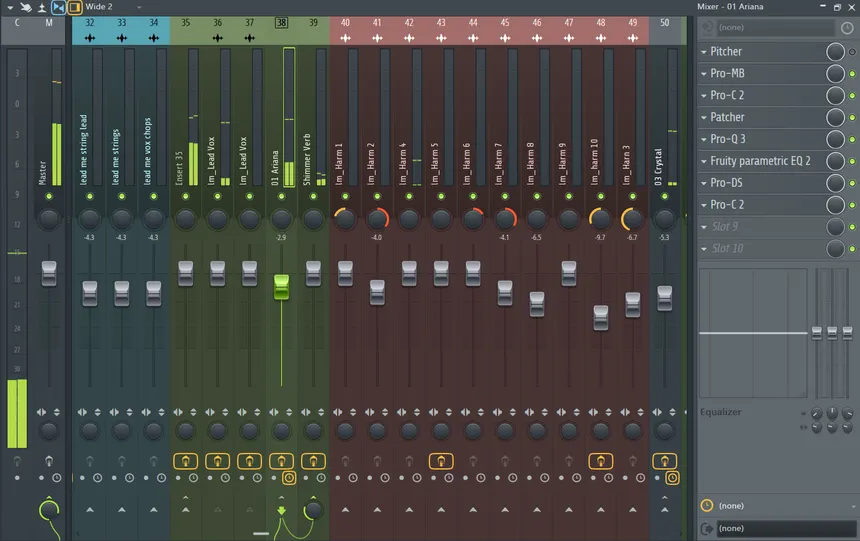Open the Fruity parametric EQ 2 plugin
Viewport: 860px width, 541px height.
pyautogui.click(x=761, y=161)
